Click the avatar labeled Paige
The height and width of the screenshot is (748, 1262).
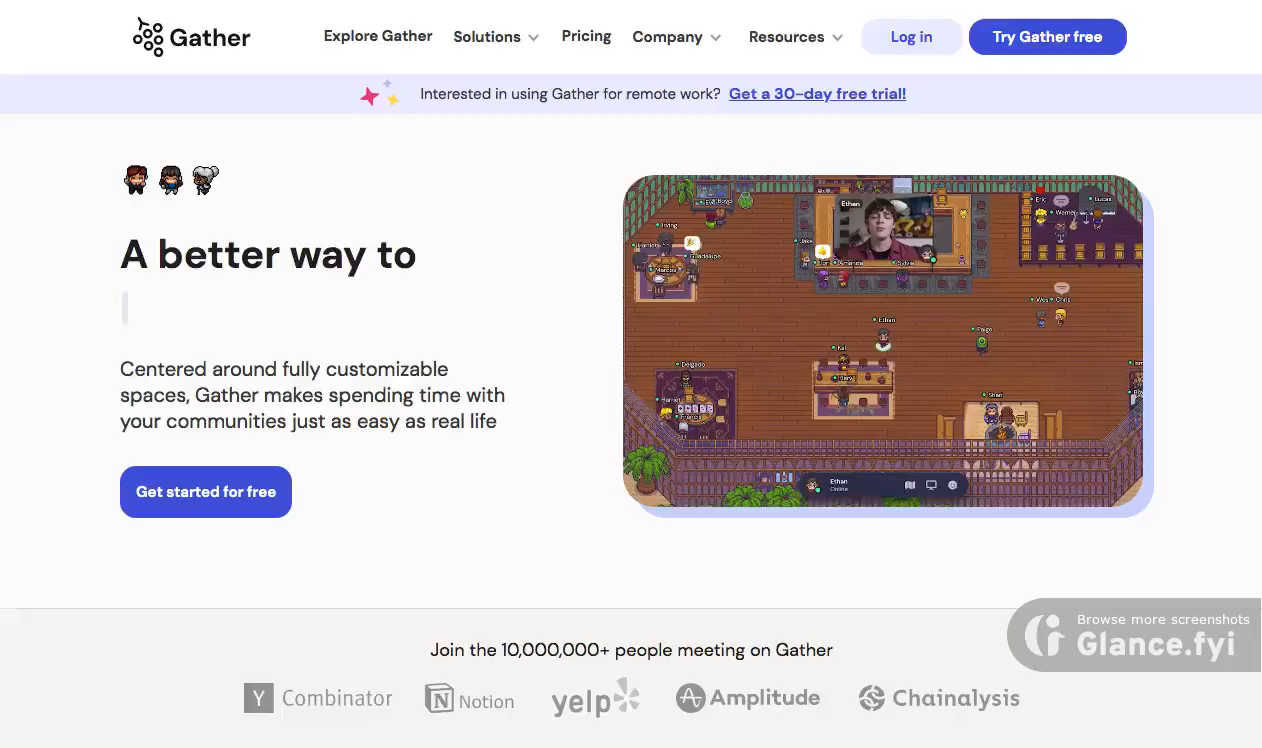pos(982,343)
